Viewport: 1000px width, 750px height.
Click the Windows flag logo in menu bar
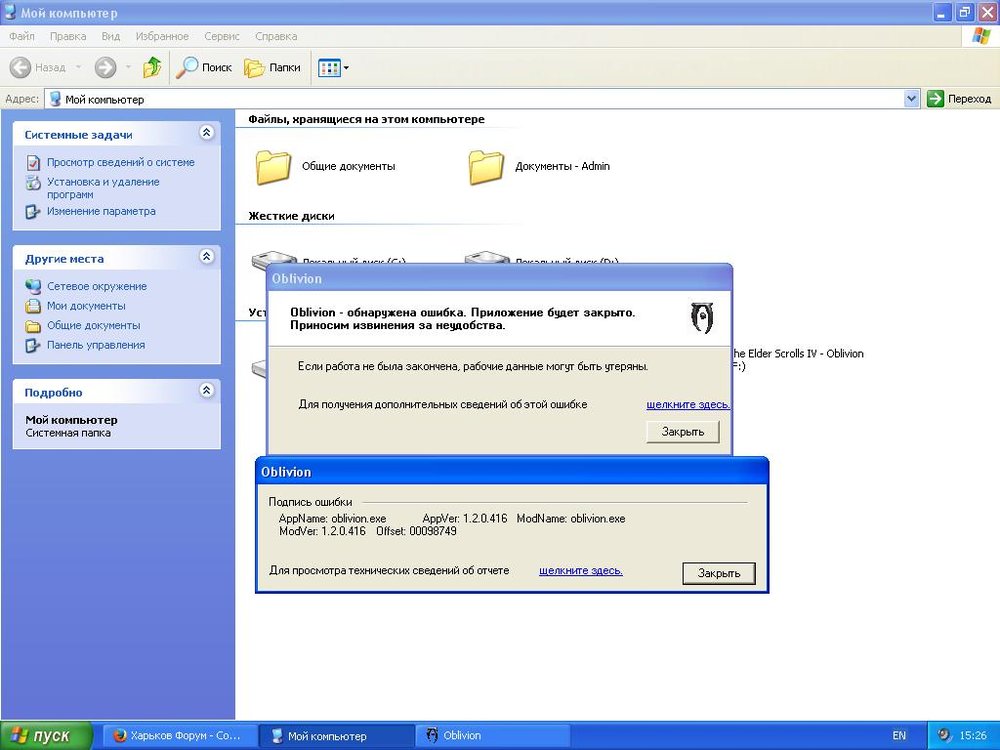[980, 36]
